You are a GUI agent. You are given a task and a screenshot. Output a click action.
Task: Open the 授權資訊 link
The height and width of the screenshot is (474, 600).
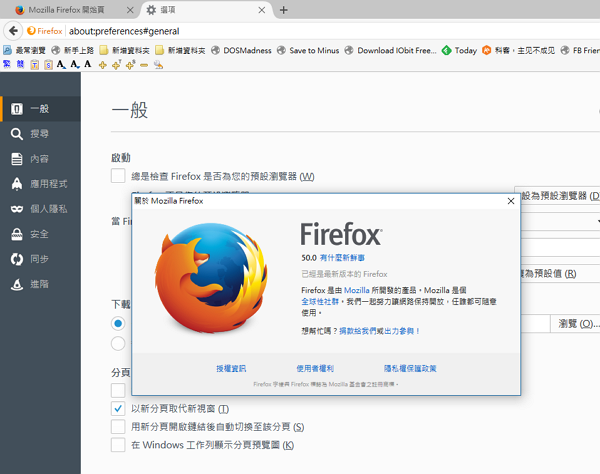(x=231, y=368)
